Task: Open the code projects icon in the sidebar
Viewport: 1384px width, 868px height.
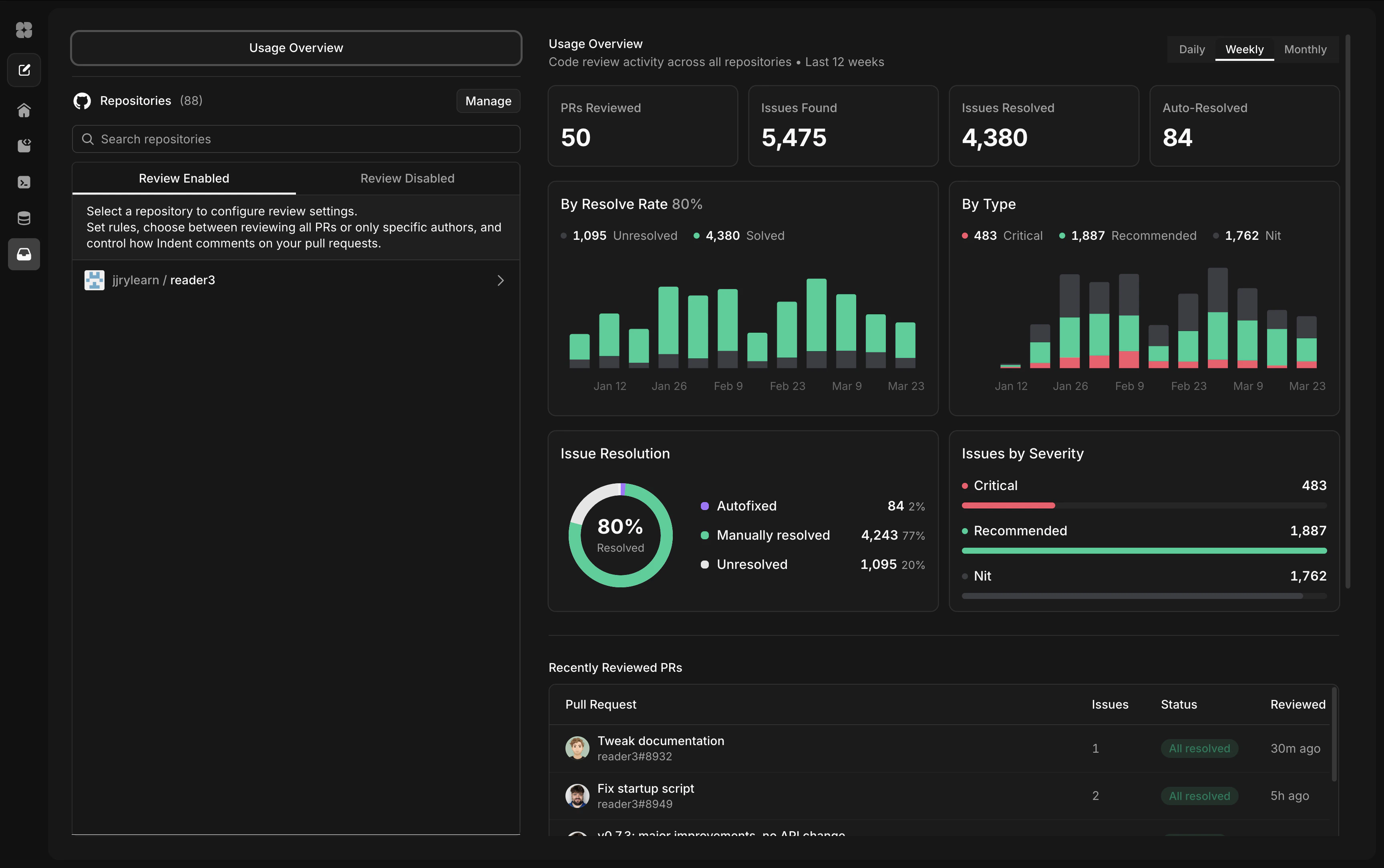Action: [x=24, y=145]
